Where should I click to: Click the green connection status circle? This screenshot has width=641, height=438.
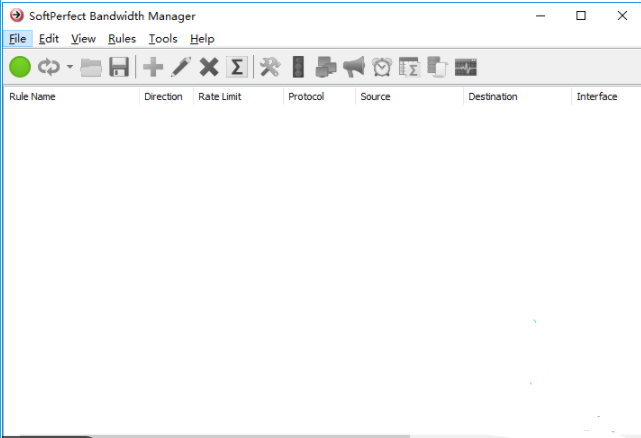click(x=20, y=67)
